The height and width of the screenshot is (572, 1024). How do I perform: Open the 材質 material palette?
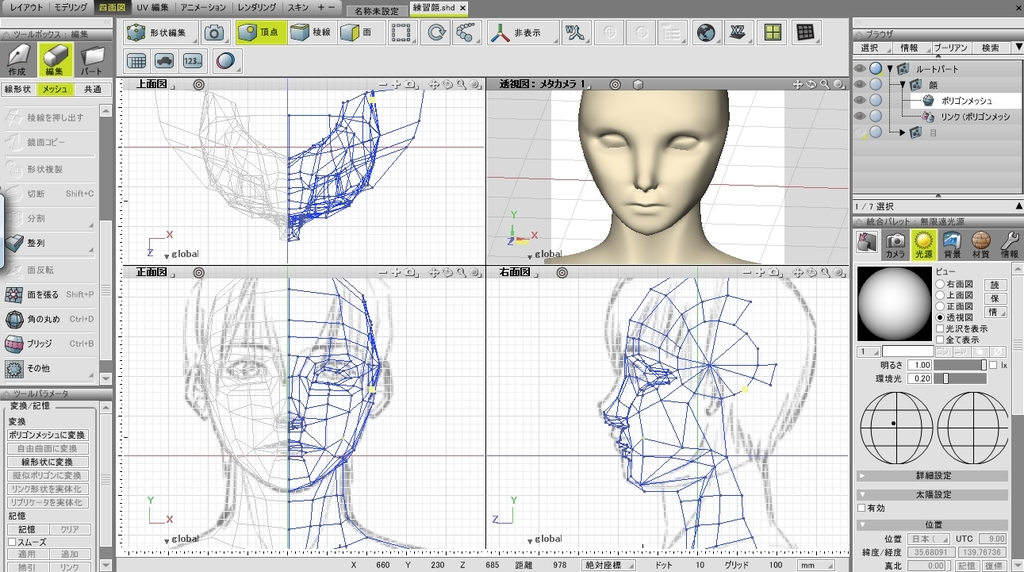pos(981,243)
